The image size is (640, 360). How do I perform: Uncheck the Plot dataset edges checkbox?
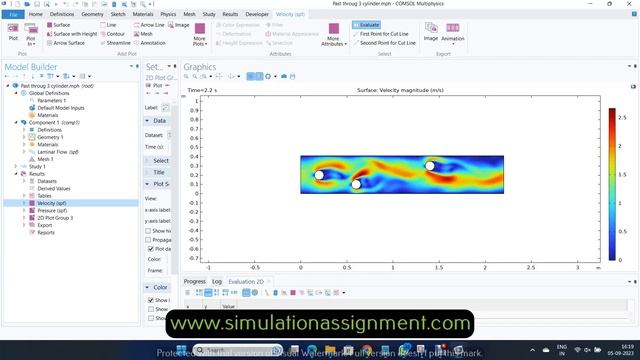[x=151, y=249]
